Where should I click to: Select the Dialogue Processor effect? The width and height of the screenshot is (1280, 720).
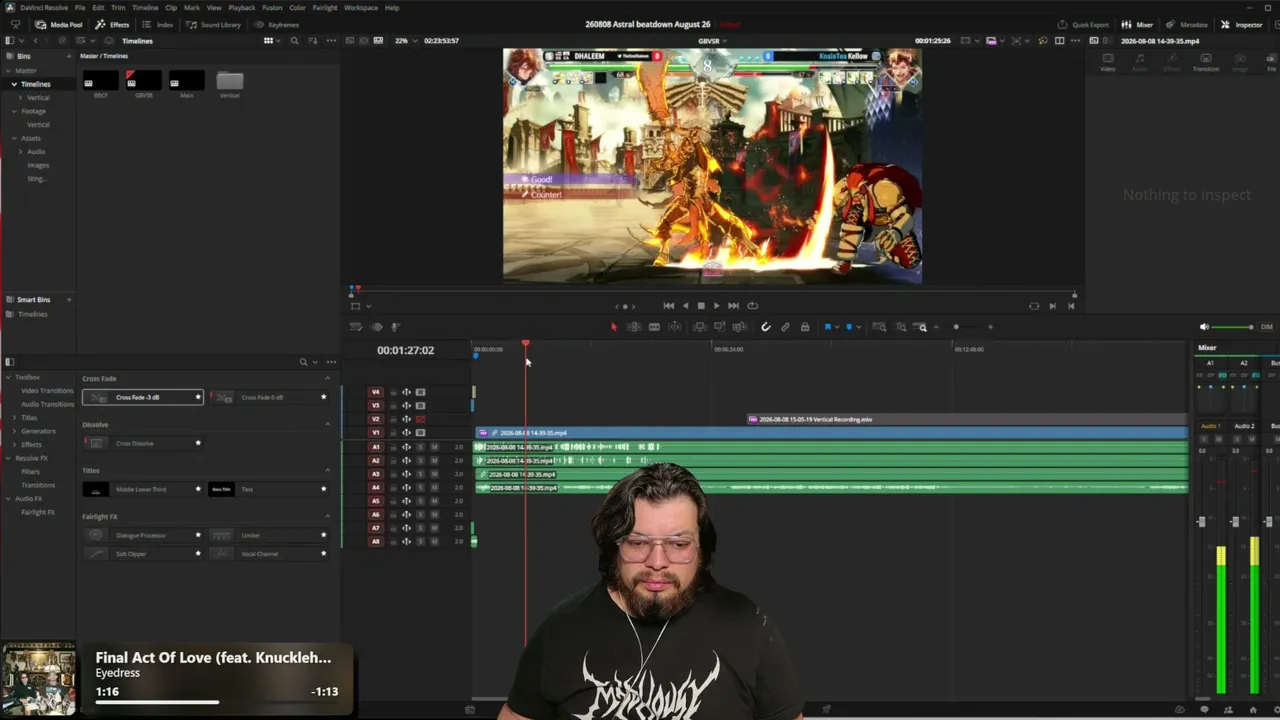pyautogui.click(x=141, y=535)
